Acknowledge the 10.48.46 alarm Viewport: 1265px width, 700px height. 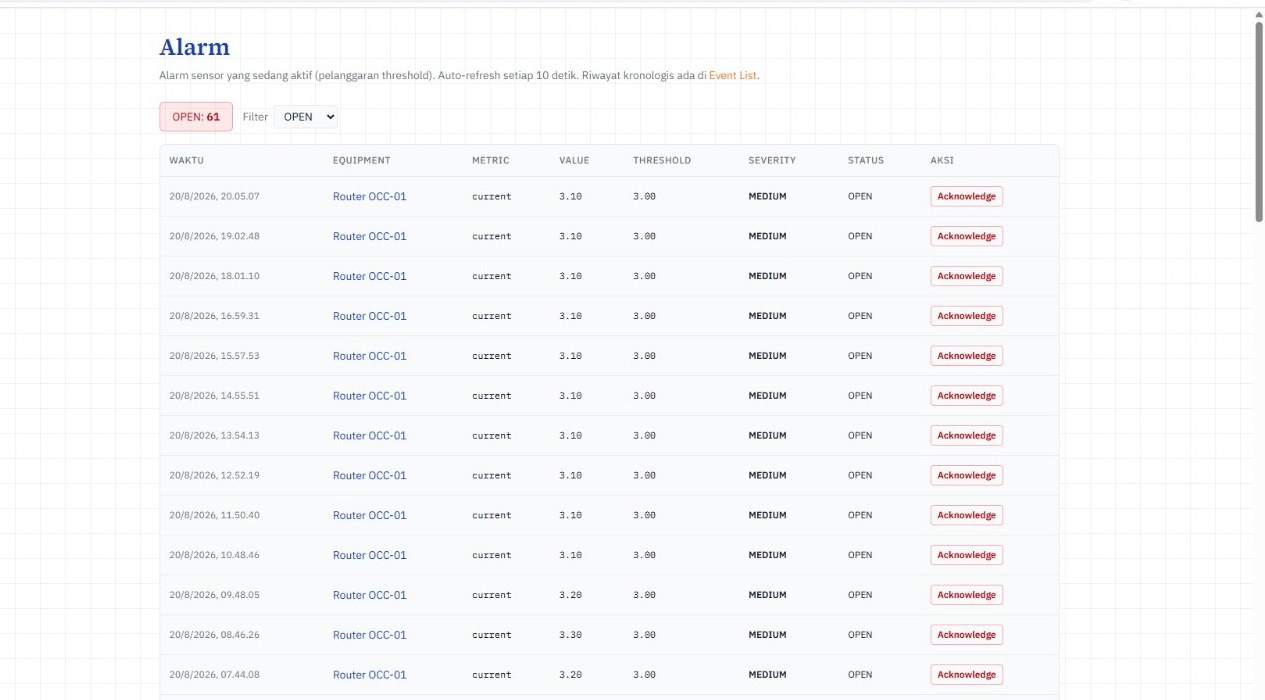pyautogui.click(x=966, y=555)
